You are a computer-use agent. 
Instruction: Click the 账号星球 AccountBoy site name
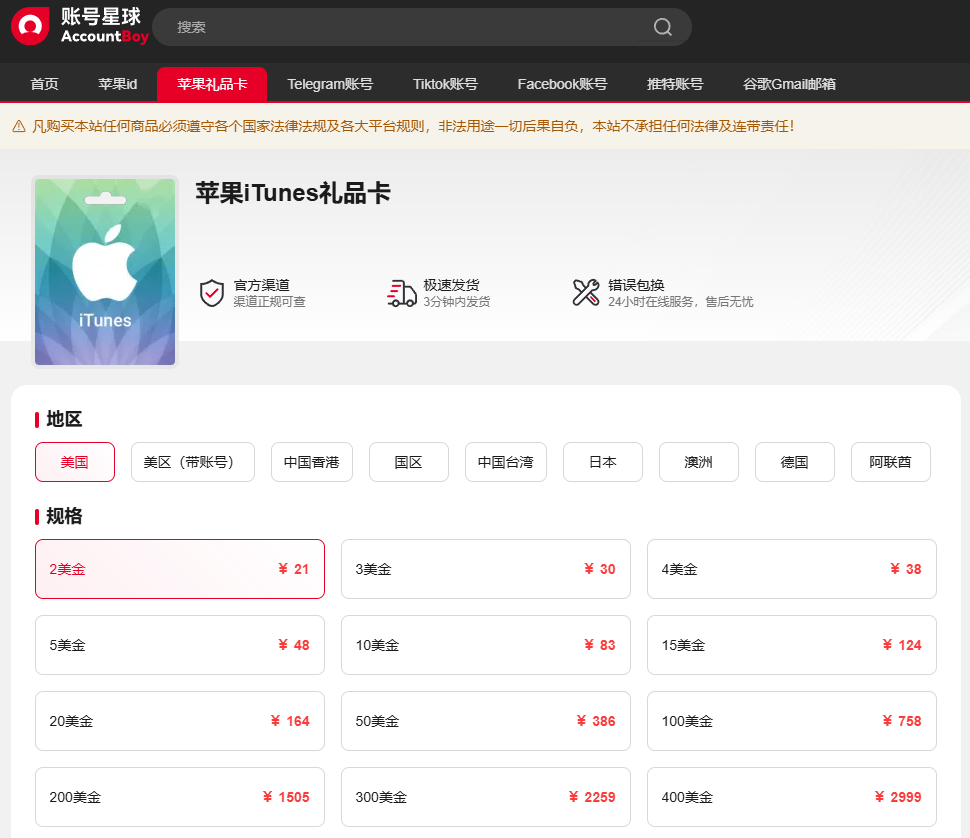(x=105, y=26)
